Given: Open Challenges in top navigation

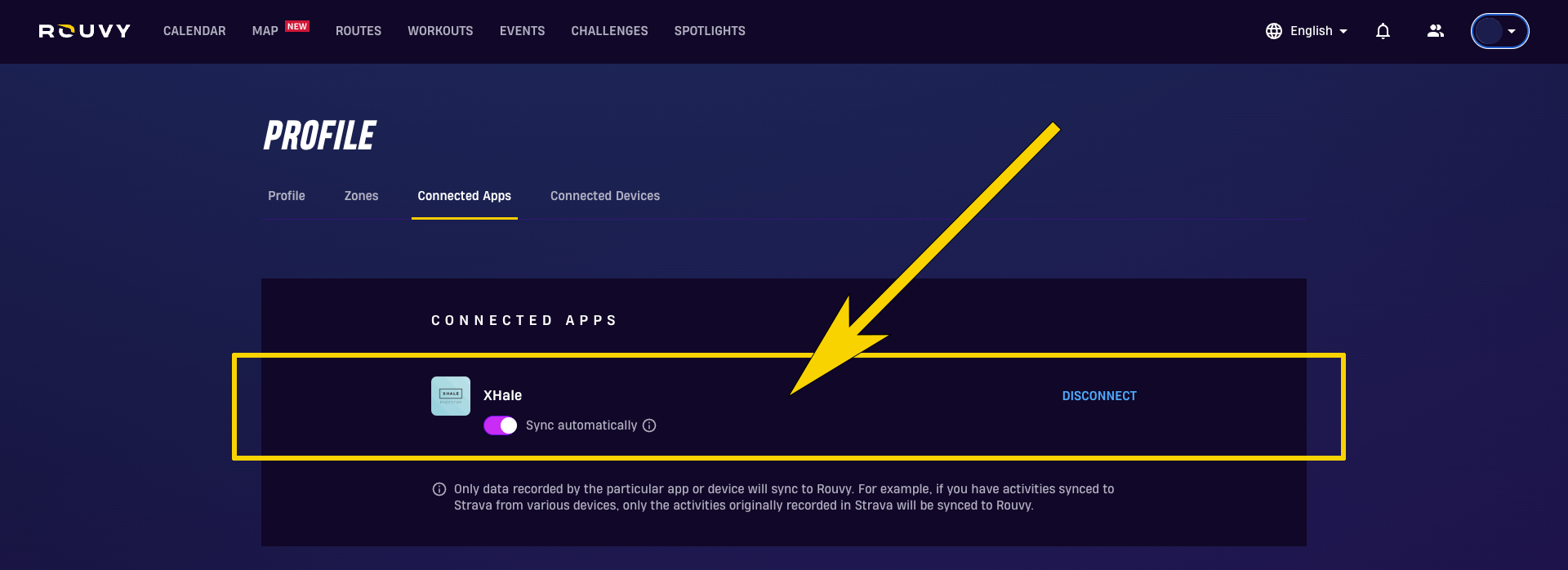Looking at the screenshot, I should (x=609, y=31).
